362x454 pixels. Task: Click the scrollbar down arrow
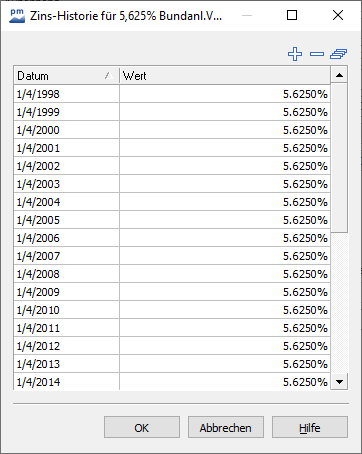tap(339, 382)
